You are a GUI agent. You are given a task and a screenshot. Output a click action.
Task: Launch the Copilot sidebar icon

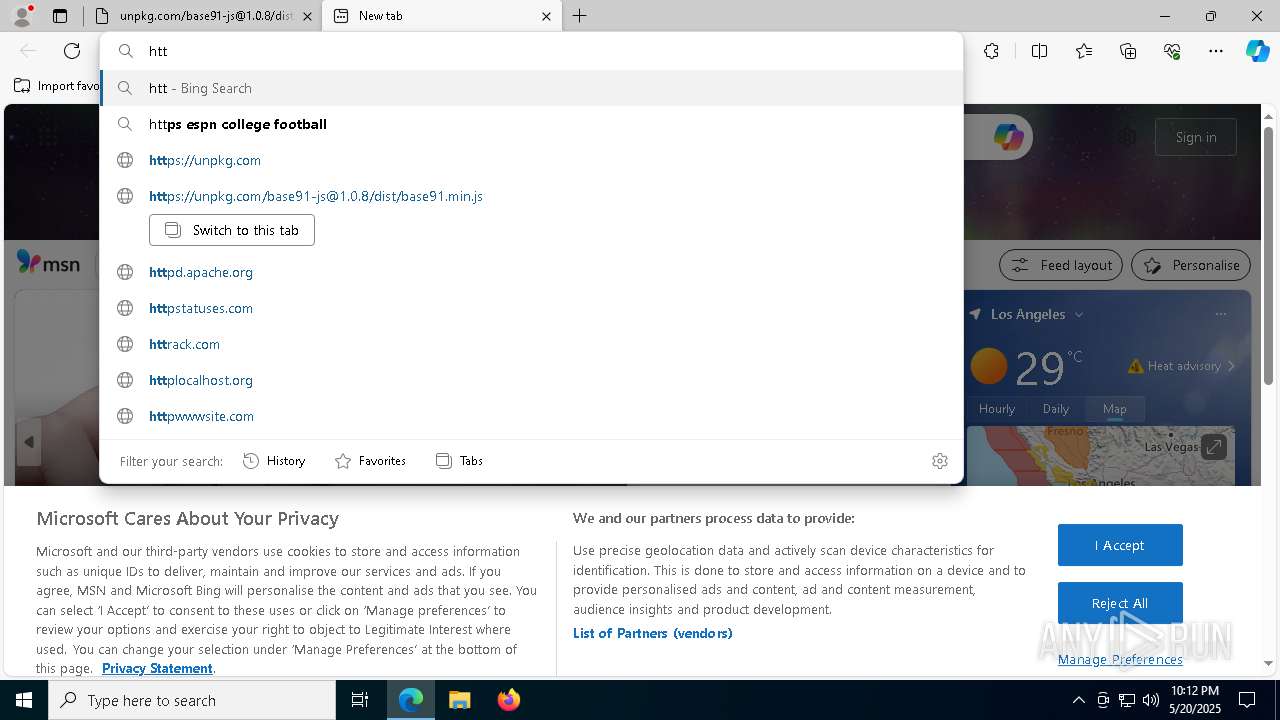1257,51
